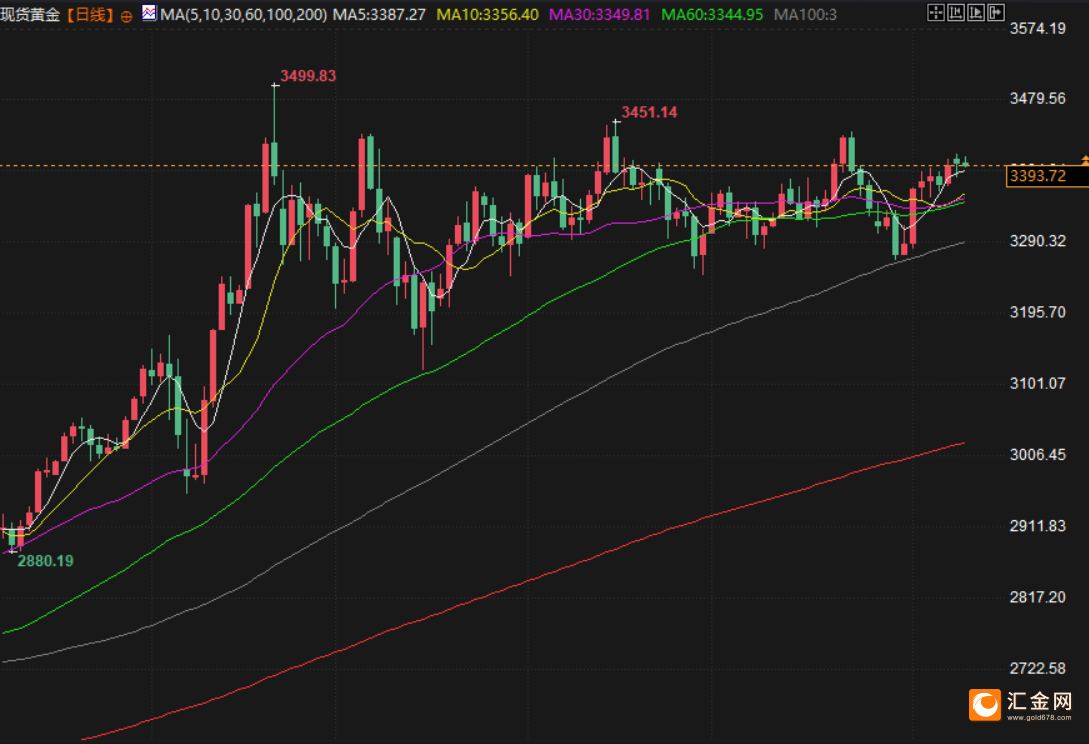The image size is (1089, 744).
Task: Select the MA5:3387.27 value label
Action: pyautogui.click(x=379, y=15)
